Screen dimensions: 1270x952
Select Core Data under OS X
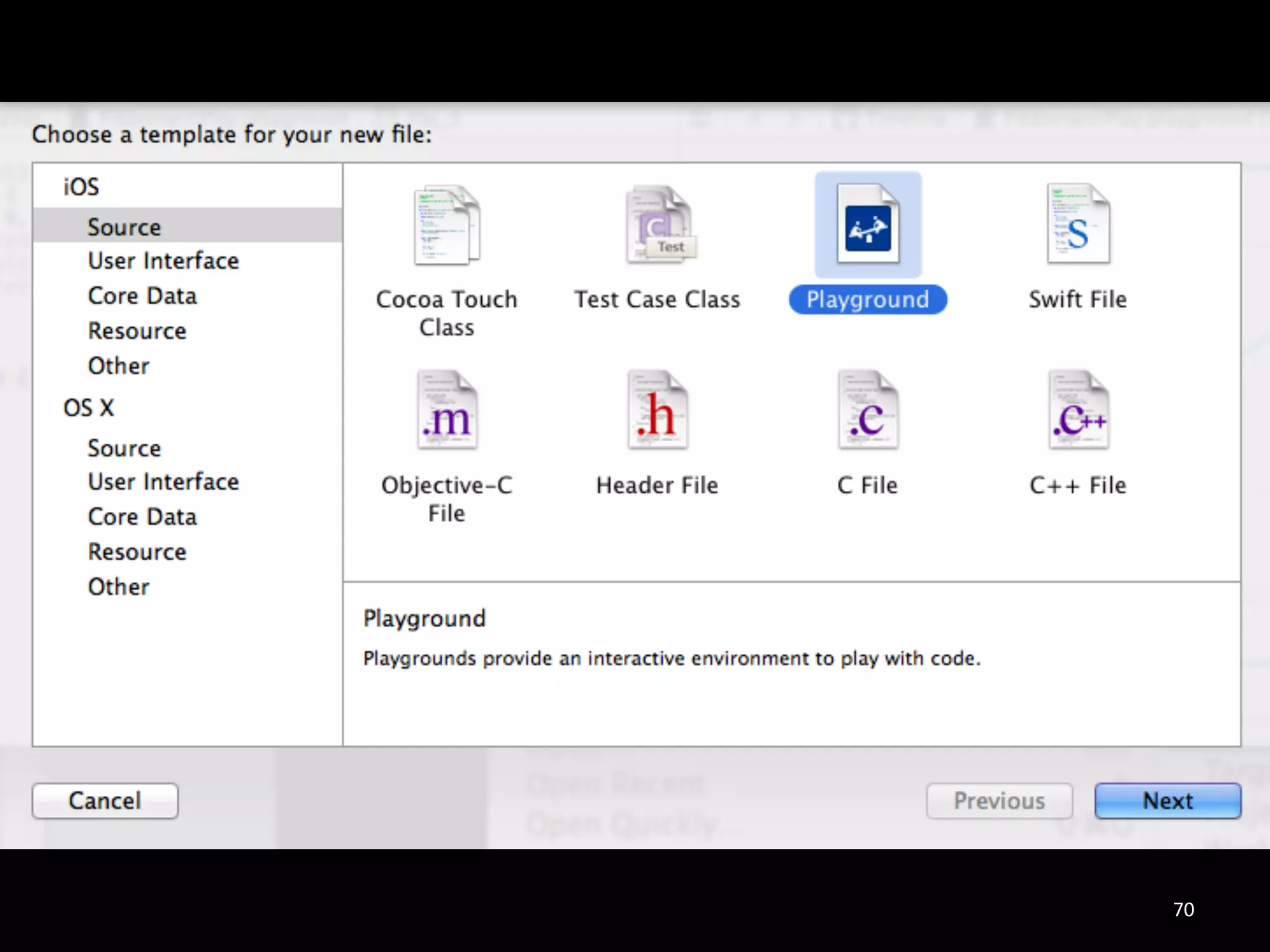click(x=143, y=517)
